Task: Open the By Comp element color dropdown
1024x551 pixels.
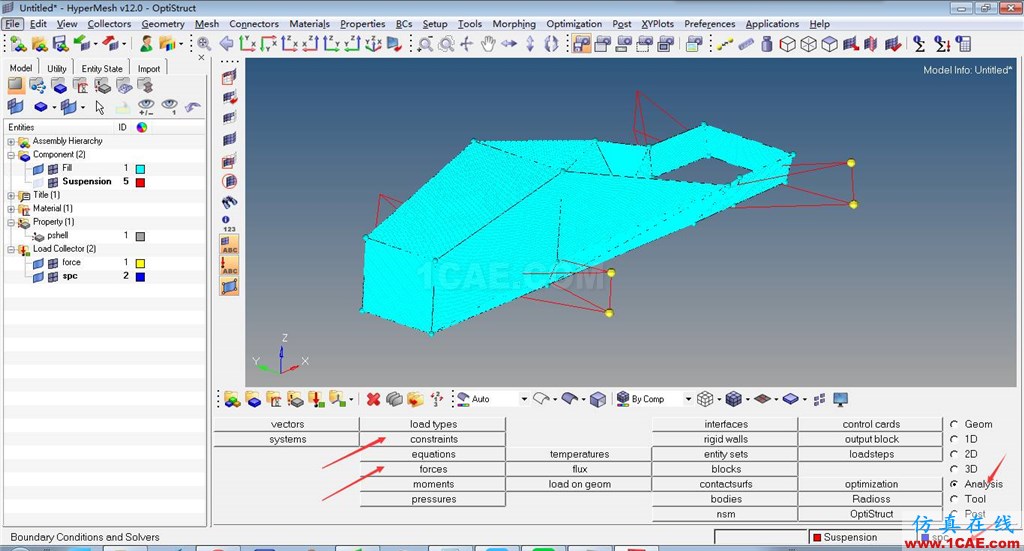Action: point(688,399)
